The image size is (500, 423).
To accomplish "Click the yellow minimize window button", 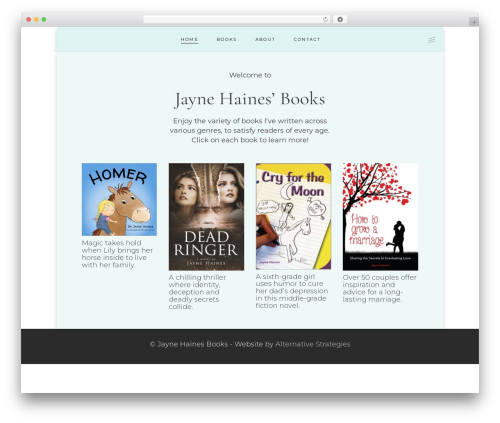I will coord(36,19).
